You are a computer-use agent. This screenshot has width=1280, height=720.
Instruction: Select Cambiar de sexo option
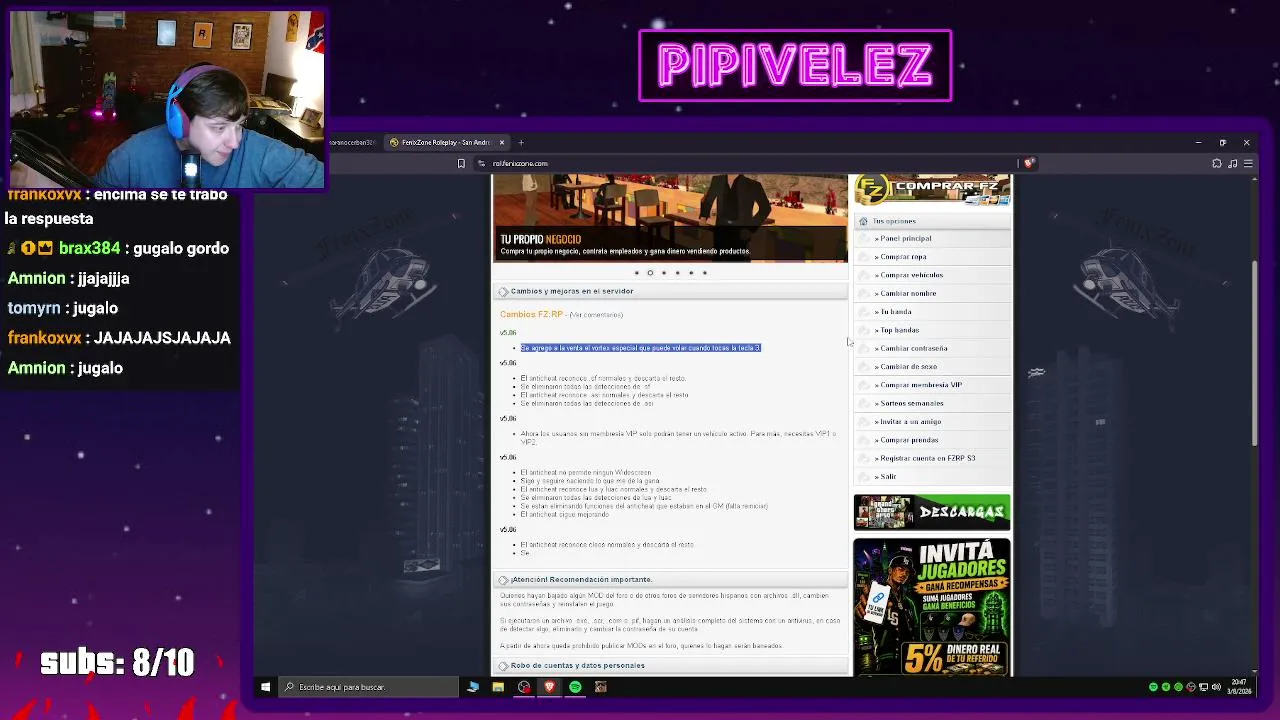(908, 367)
